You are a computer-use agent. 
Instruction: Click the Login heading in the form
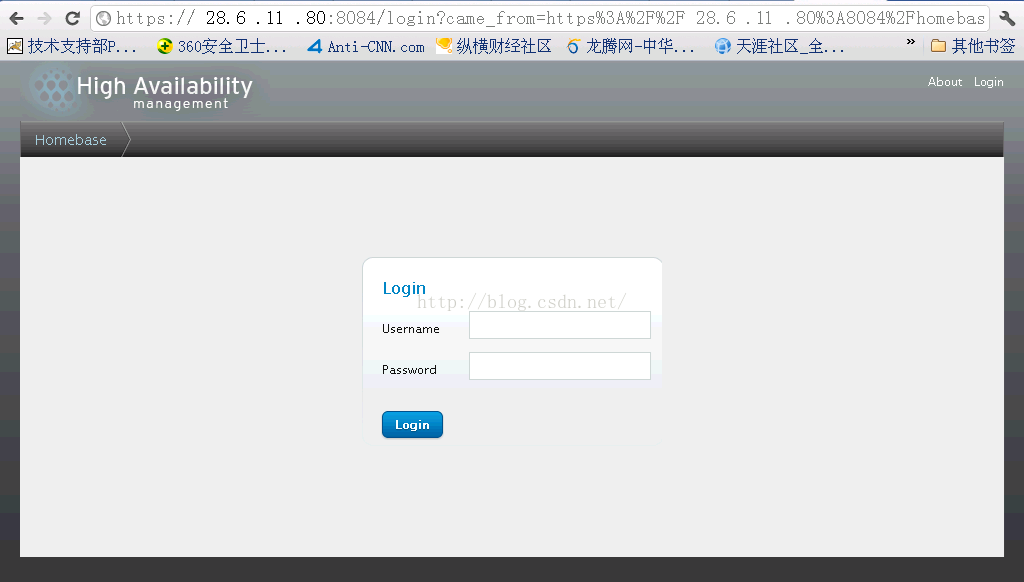(x=404, y=288)
